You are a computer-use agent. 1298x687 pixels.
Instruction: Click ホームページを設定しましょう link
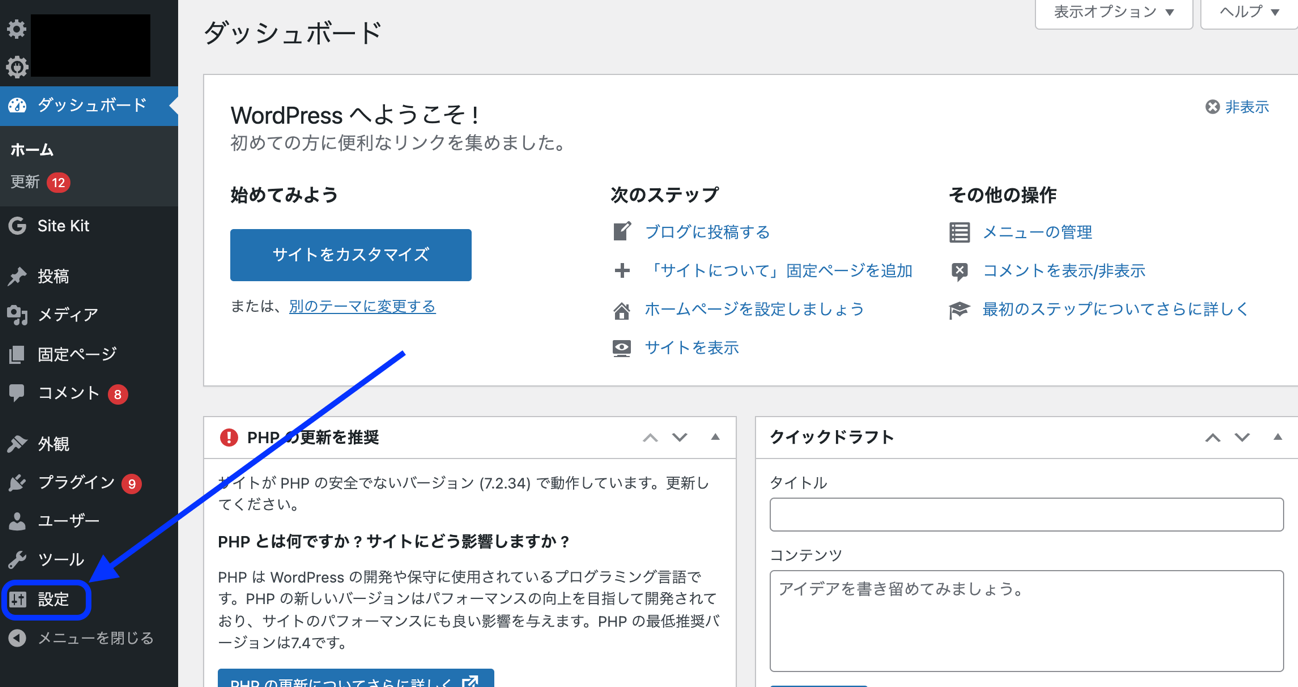coord(755,310)
